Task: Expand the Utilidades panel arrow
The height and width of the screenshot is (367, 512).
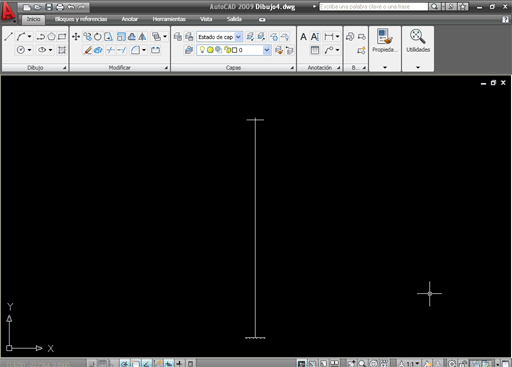Action: coord(418,67)
